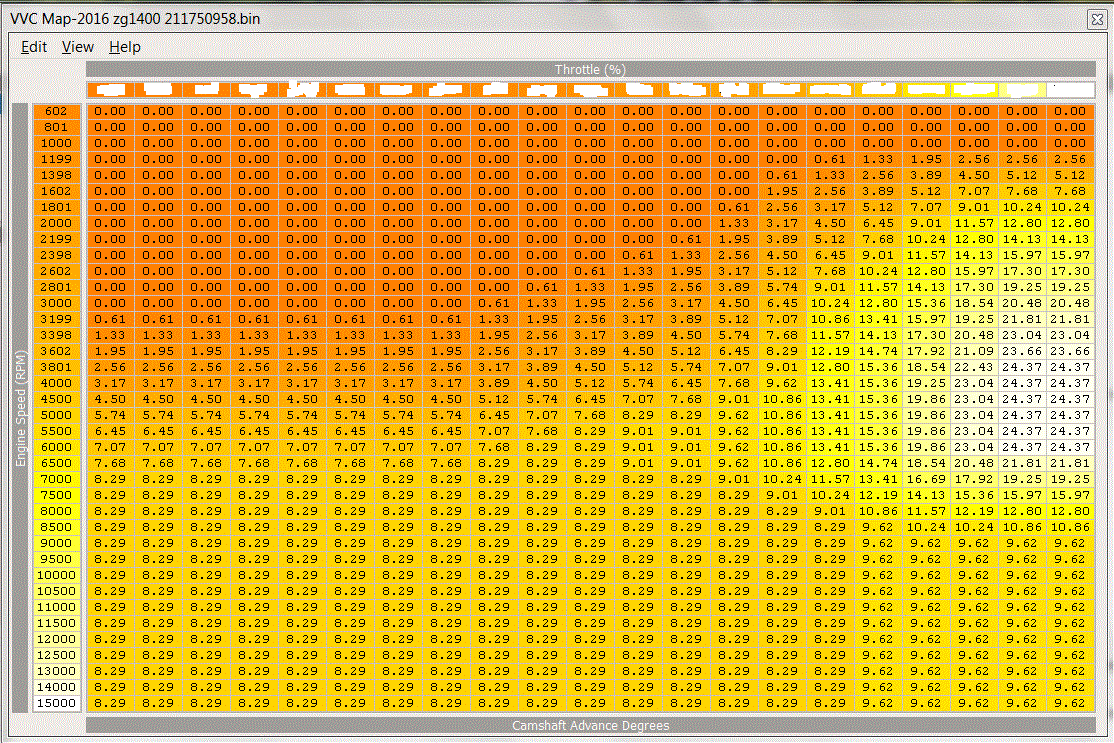This screenshot has height=743, width=1114.
Task: Click the Camshaft Advance Degrees footer bar
Action: tap(590, 725)
